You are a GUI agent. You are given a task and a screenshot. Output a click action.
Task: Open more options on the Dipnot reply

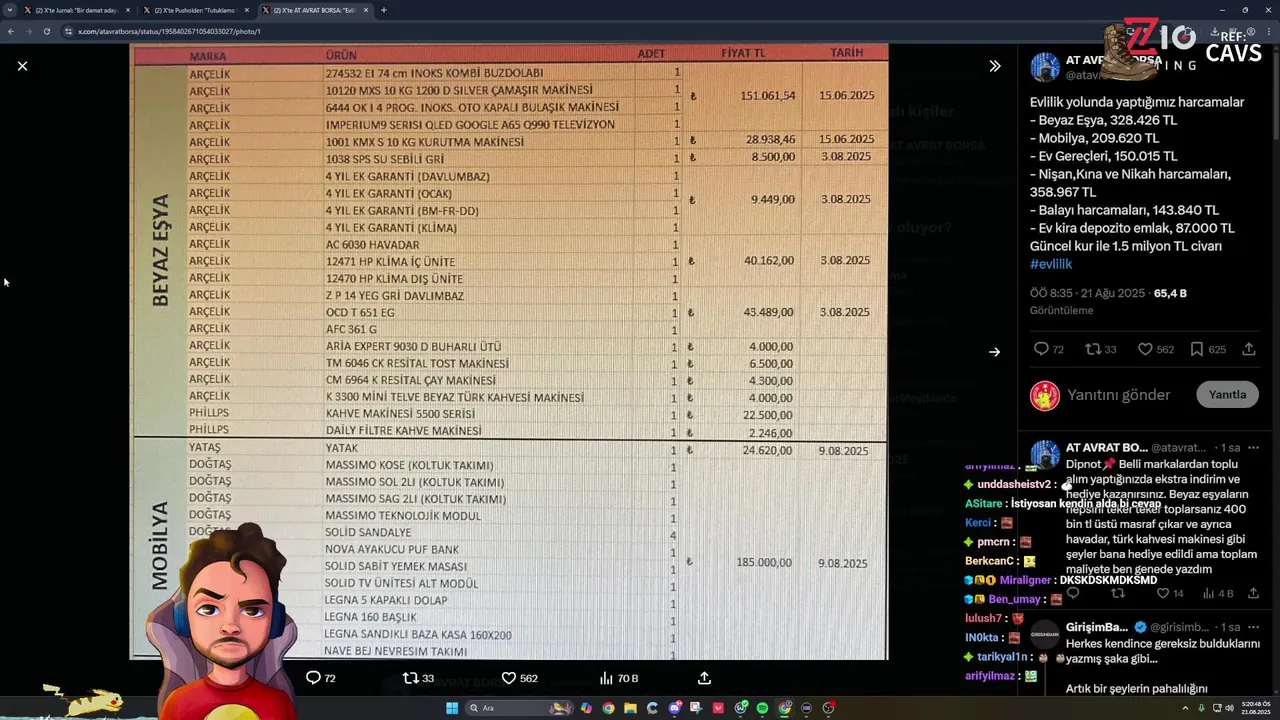pyautogui.click(x=1253, y=447)
